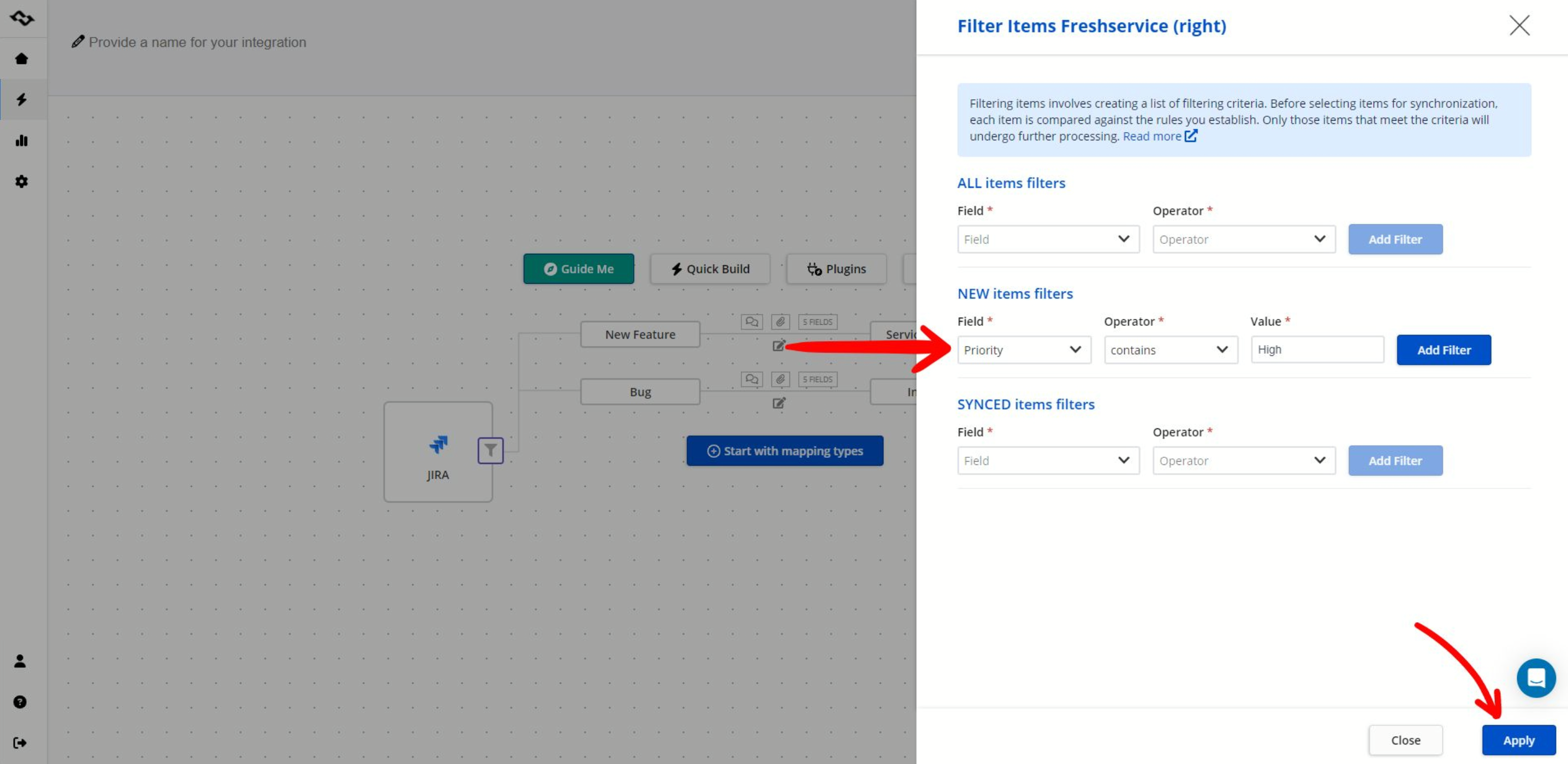Open comments icon on the New Feature row

tap(752, 322)
